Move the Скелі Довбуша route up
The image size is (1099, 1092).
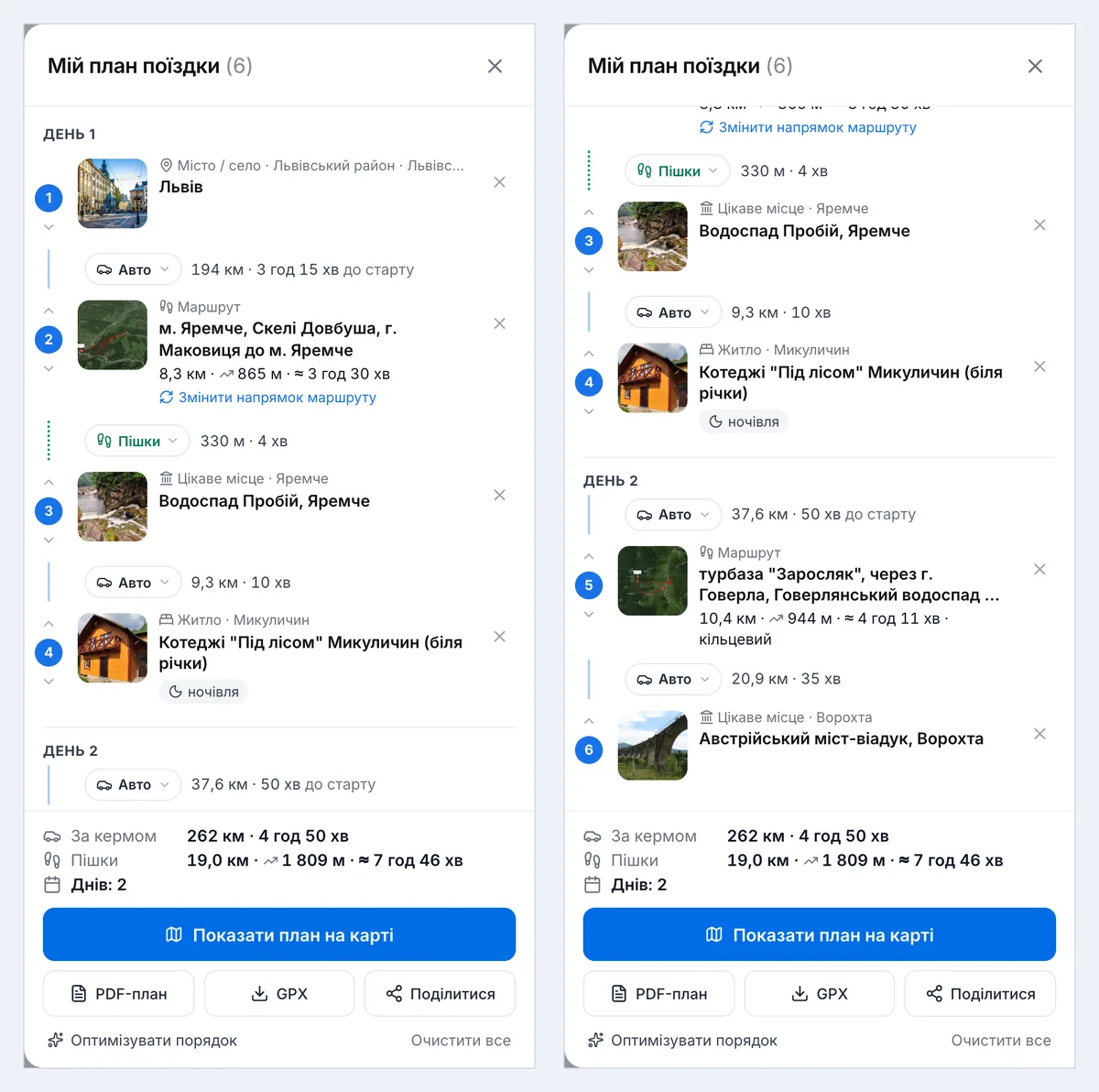point(49,311)
